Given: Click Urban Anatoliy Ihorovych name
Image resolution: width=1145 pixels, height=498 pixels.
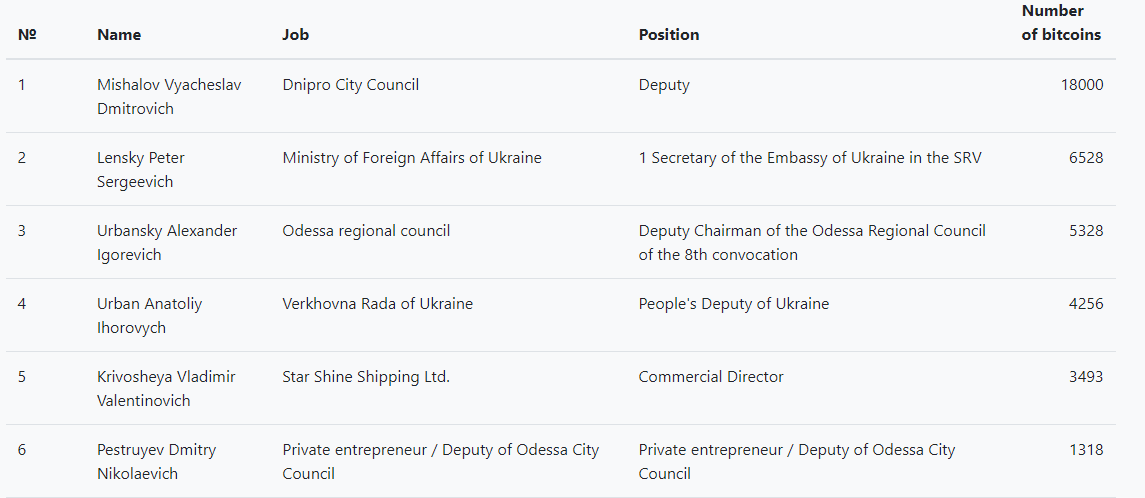Looking at the screenshot, I should 149,316.
